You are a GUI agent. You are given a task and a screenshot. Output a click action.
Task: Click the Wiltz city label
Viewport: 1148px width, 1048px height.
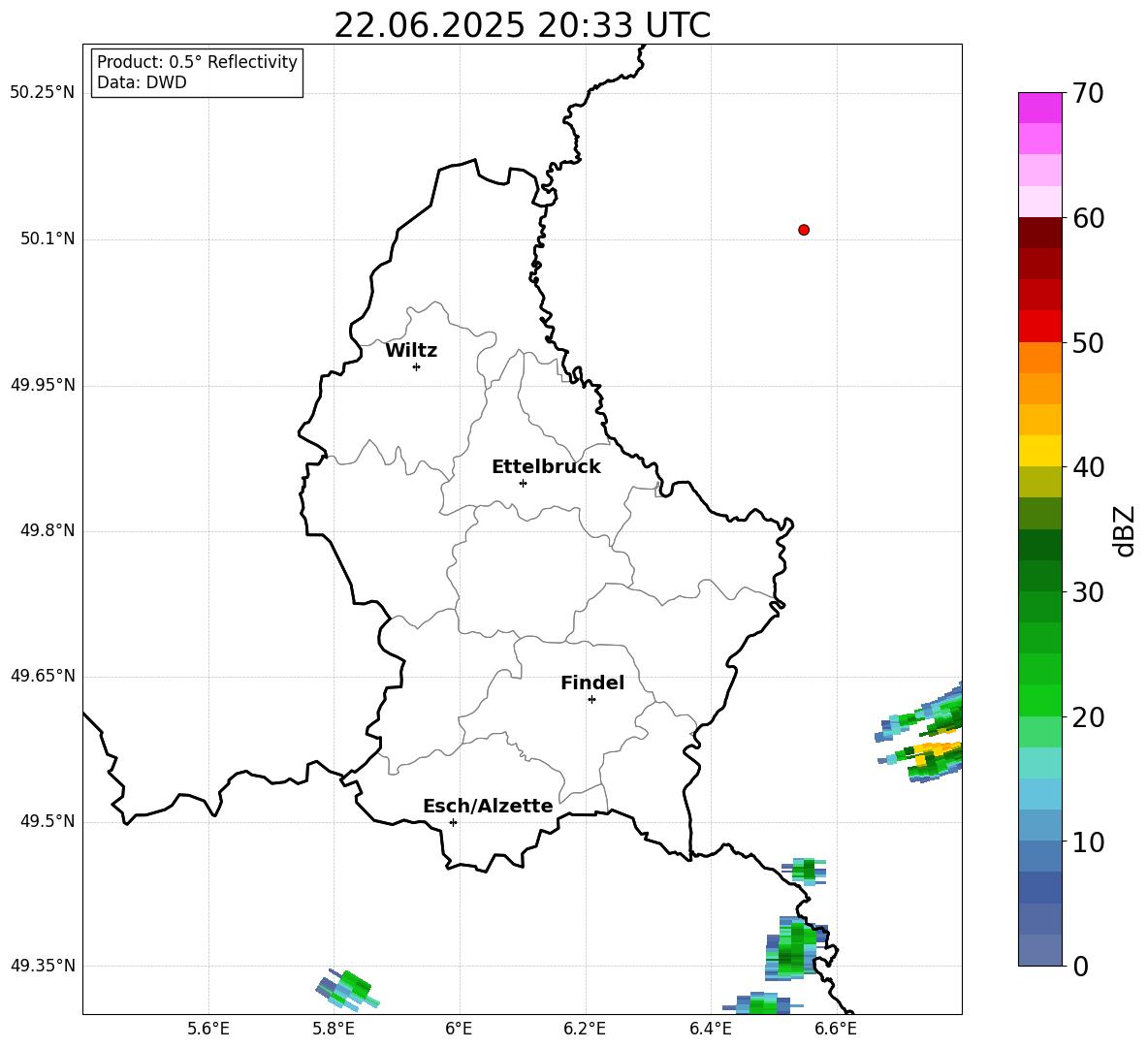(411, 351)
